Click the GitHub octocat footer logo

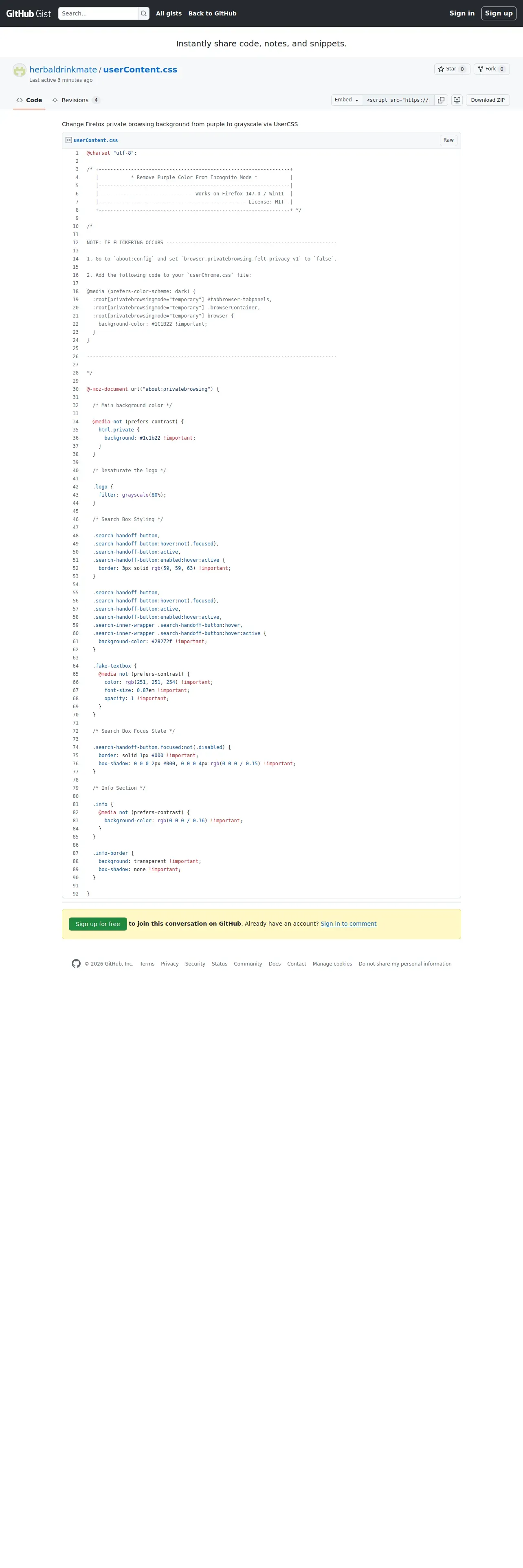[76, 964]
